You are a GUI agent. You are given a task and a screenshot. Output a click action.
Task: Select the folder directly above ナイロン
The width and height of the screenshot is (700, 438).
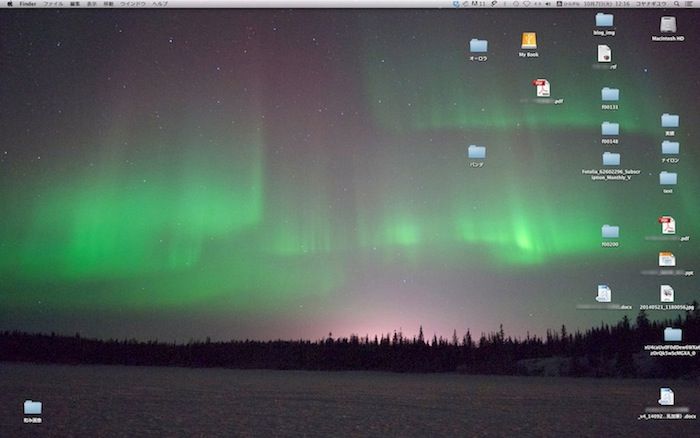pos(670,120)
